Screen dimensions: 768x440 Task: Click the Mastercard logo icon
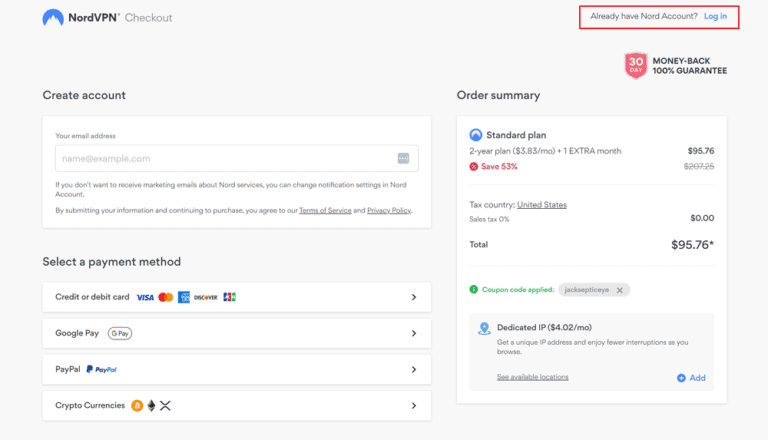tap(166, 297)
